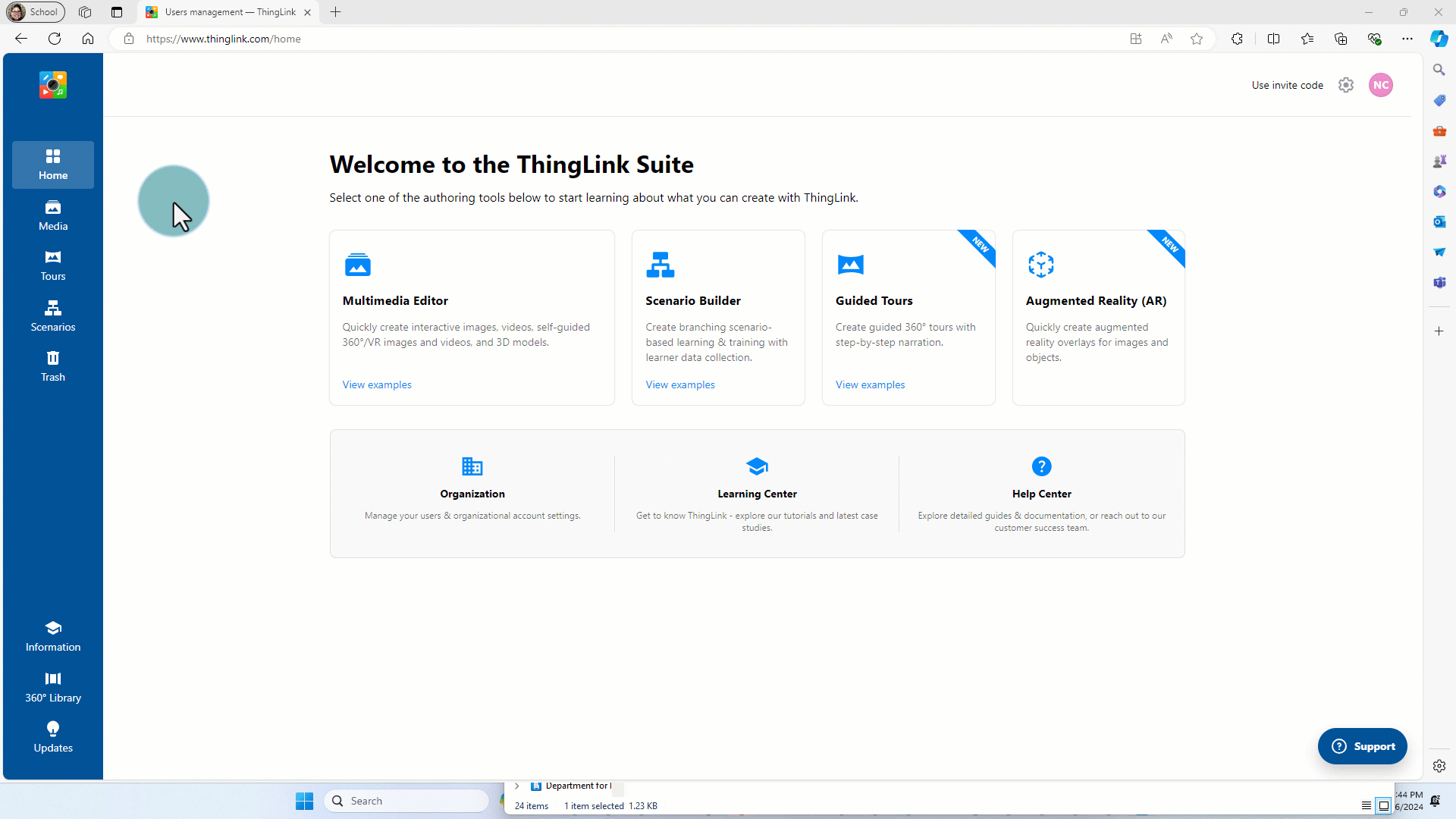Add this page to favorites
The width and height of the screenshot is (1456, 819).
coord(1197,39)
